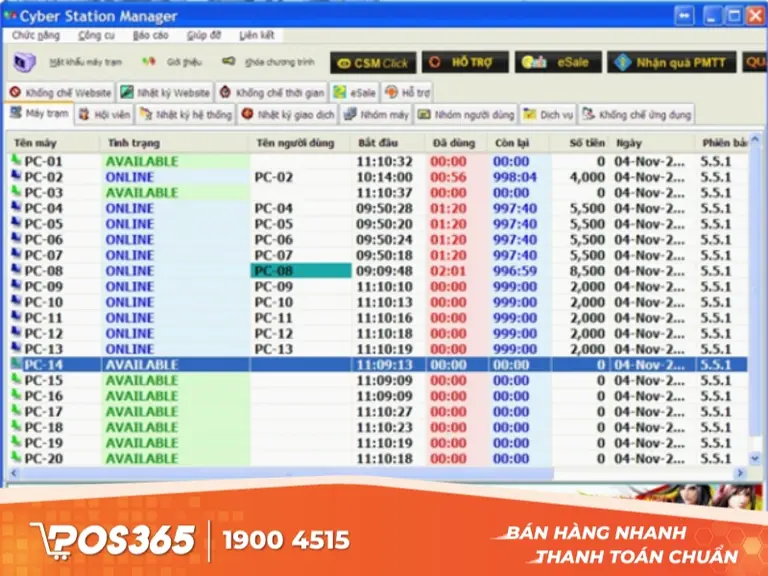This screenshot has height=576, width=768.
Task: Click the Nhận quà PMTT button
Action: coord(672,62)
